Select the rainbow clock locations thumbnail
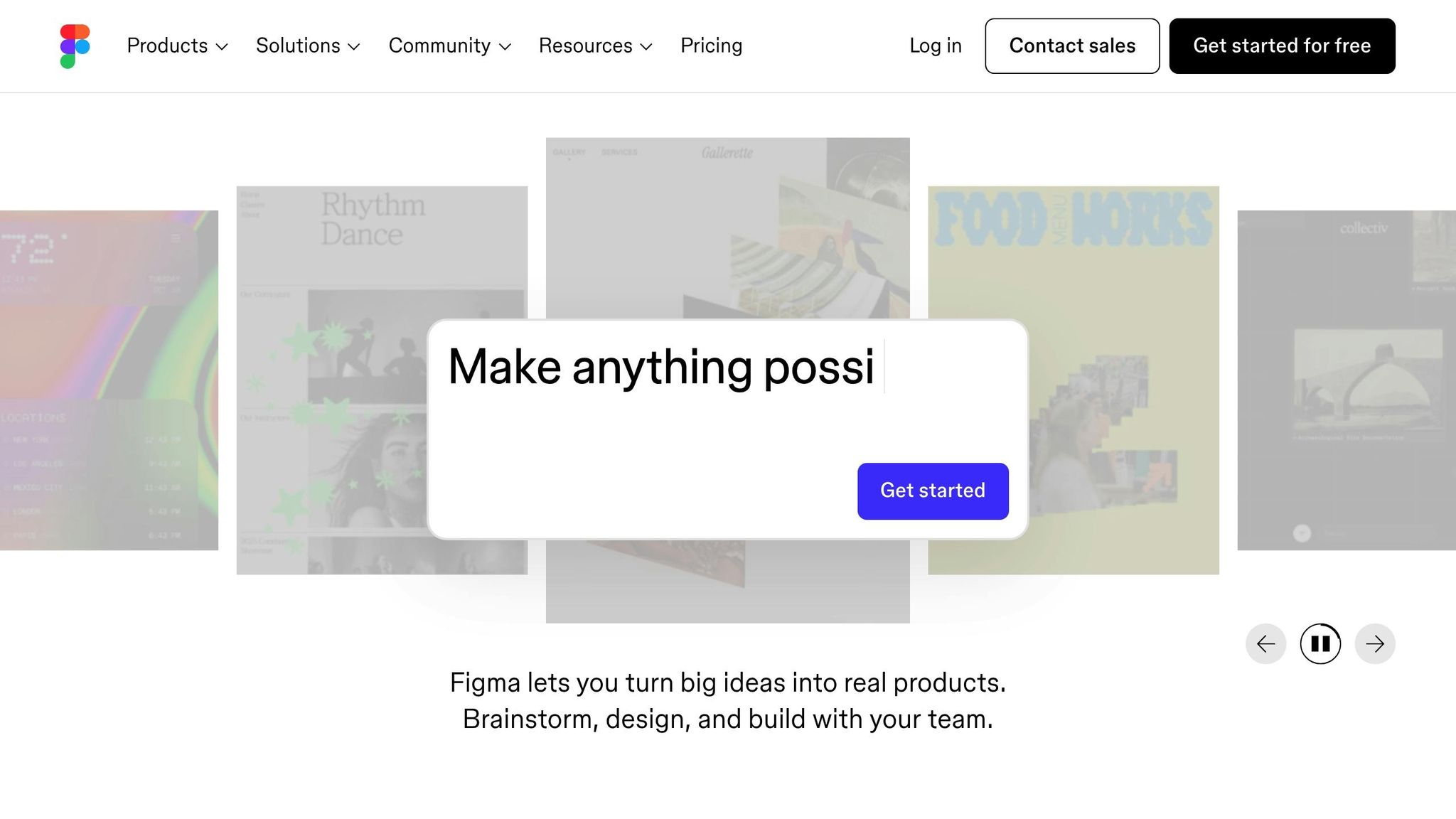1456x819 pixels. 109,380
